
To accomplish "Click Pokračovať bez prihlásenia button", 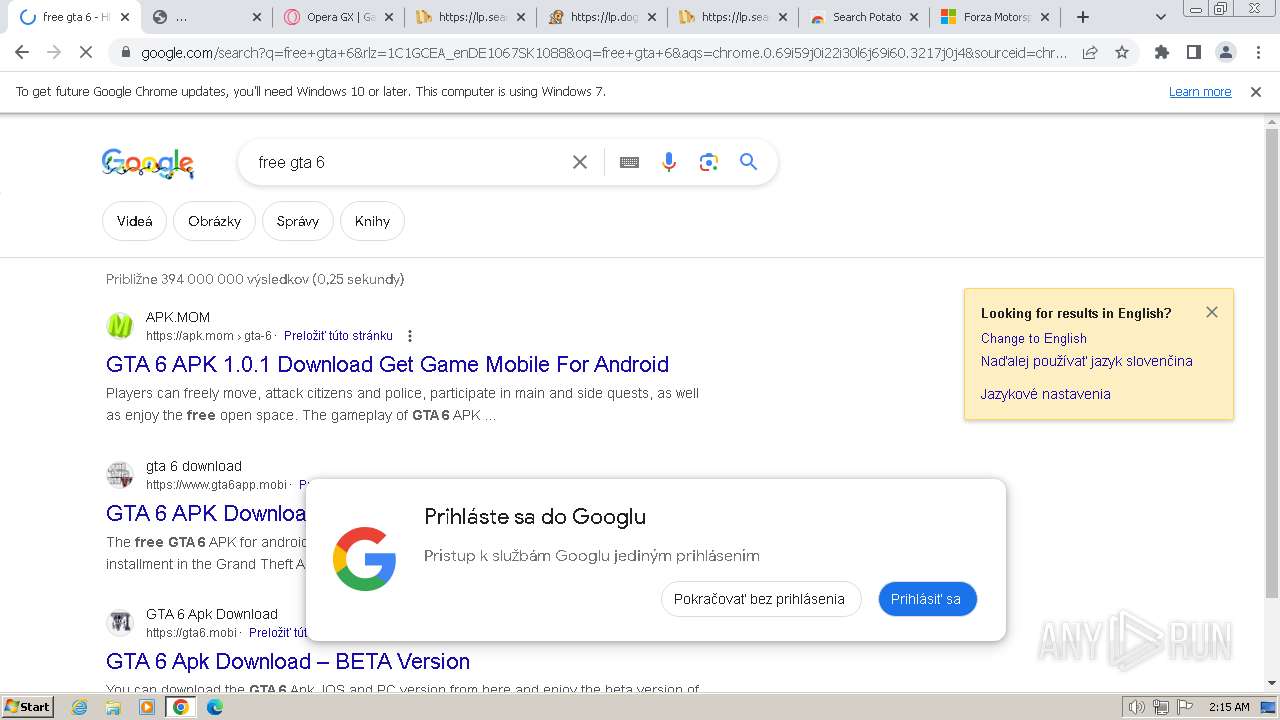I will coord(760,599).
